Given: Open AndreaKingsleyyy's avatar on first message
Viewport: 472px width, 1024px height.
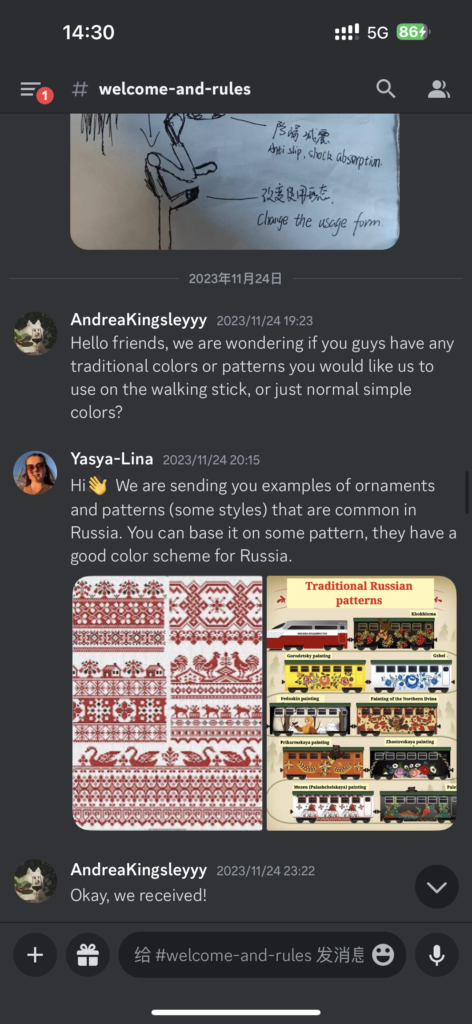Looking at the screenshot, I should 35,333.
